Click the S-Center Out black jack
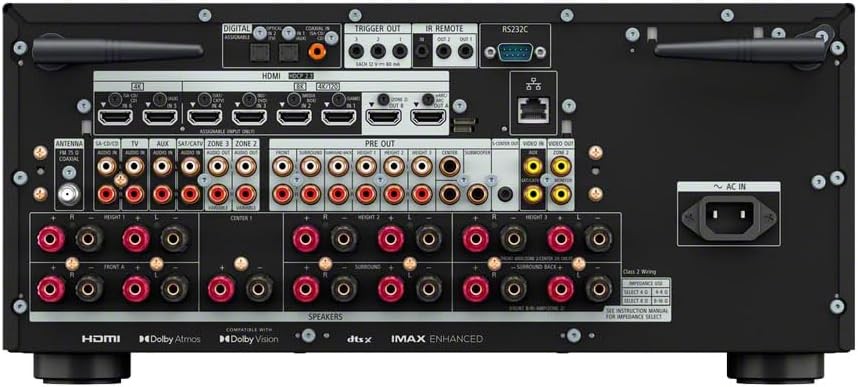This screenshot has height=387, width=858. tap(506, 193)
